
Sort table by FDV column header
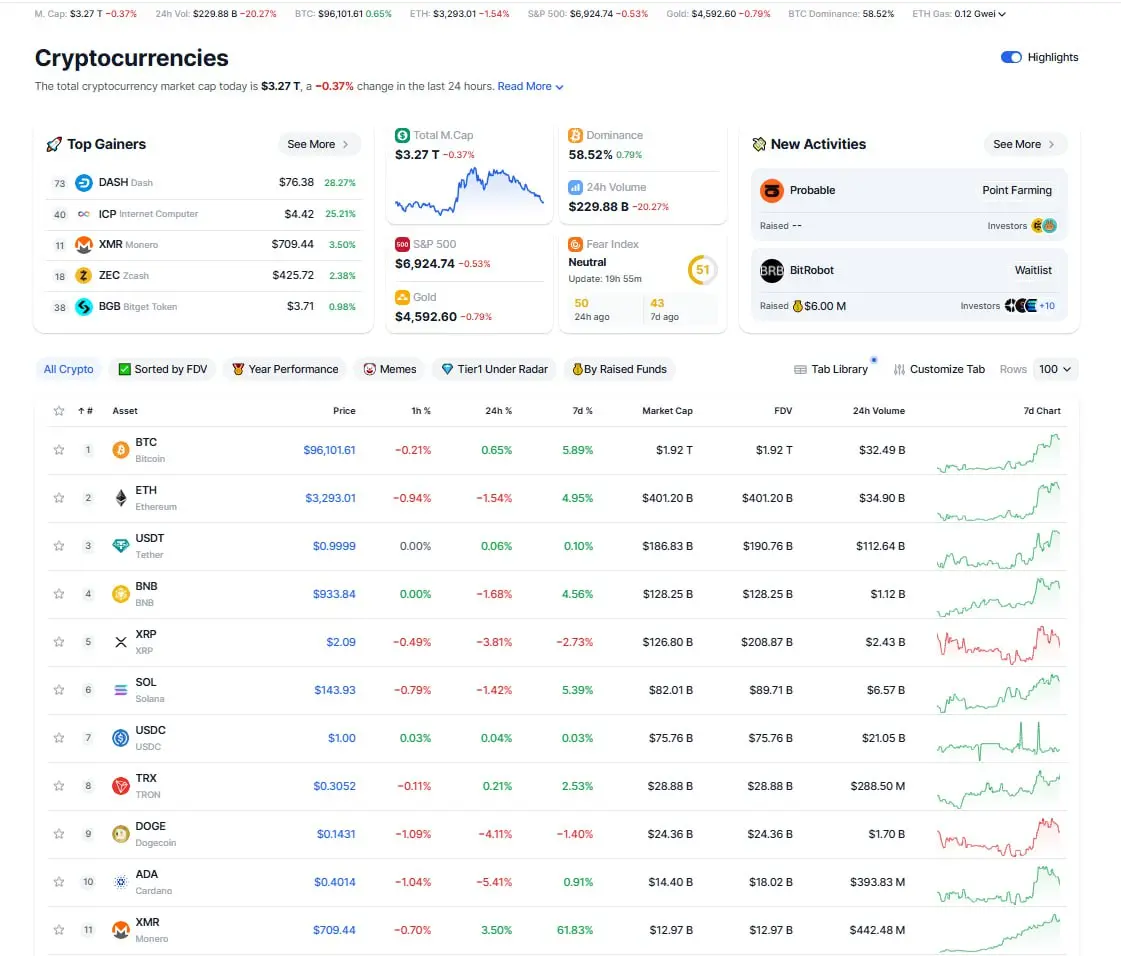coord(783,410)
